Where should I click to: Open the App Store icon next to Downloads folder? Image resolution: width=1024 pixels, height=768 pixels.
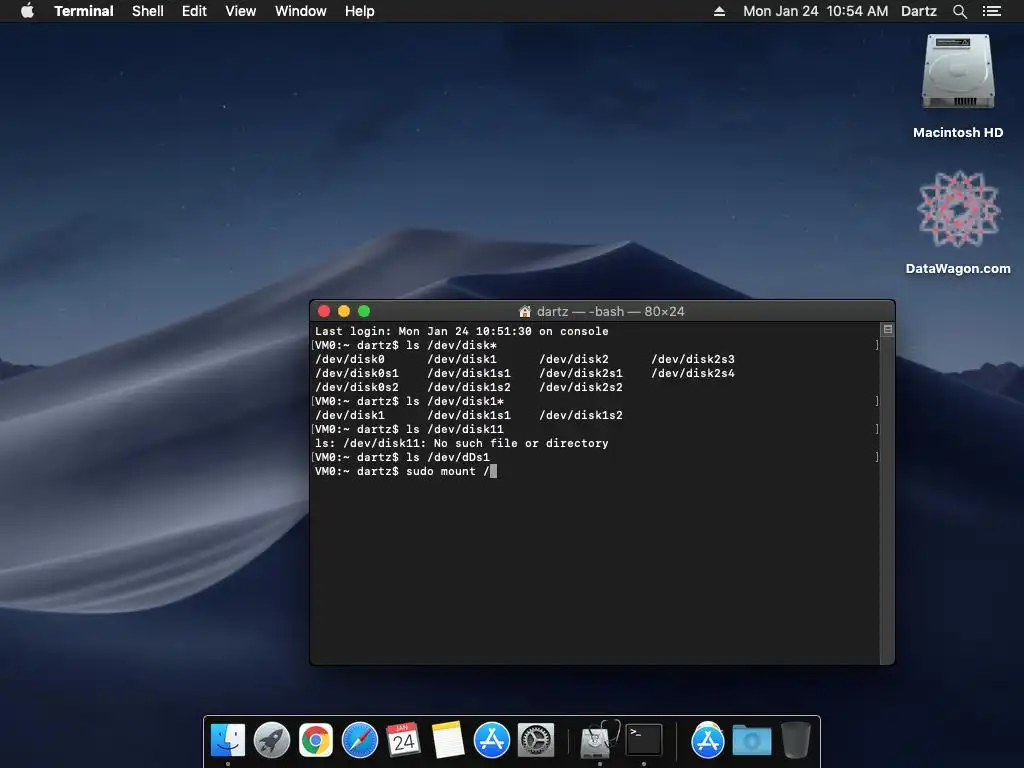coord(707,741)
